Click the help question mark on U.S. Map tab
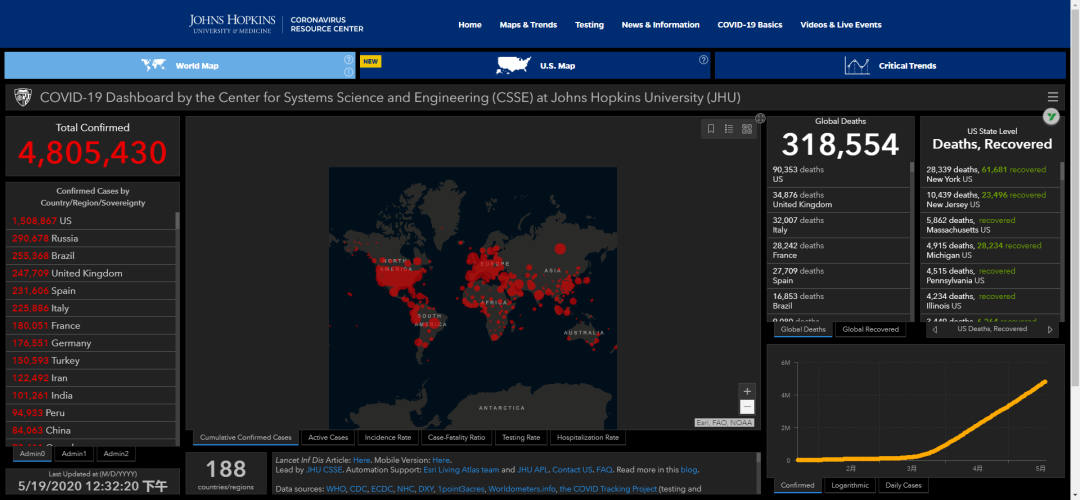Image resolution: width=1080 pixels, height=500 pixels. (704, 60)
